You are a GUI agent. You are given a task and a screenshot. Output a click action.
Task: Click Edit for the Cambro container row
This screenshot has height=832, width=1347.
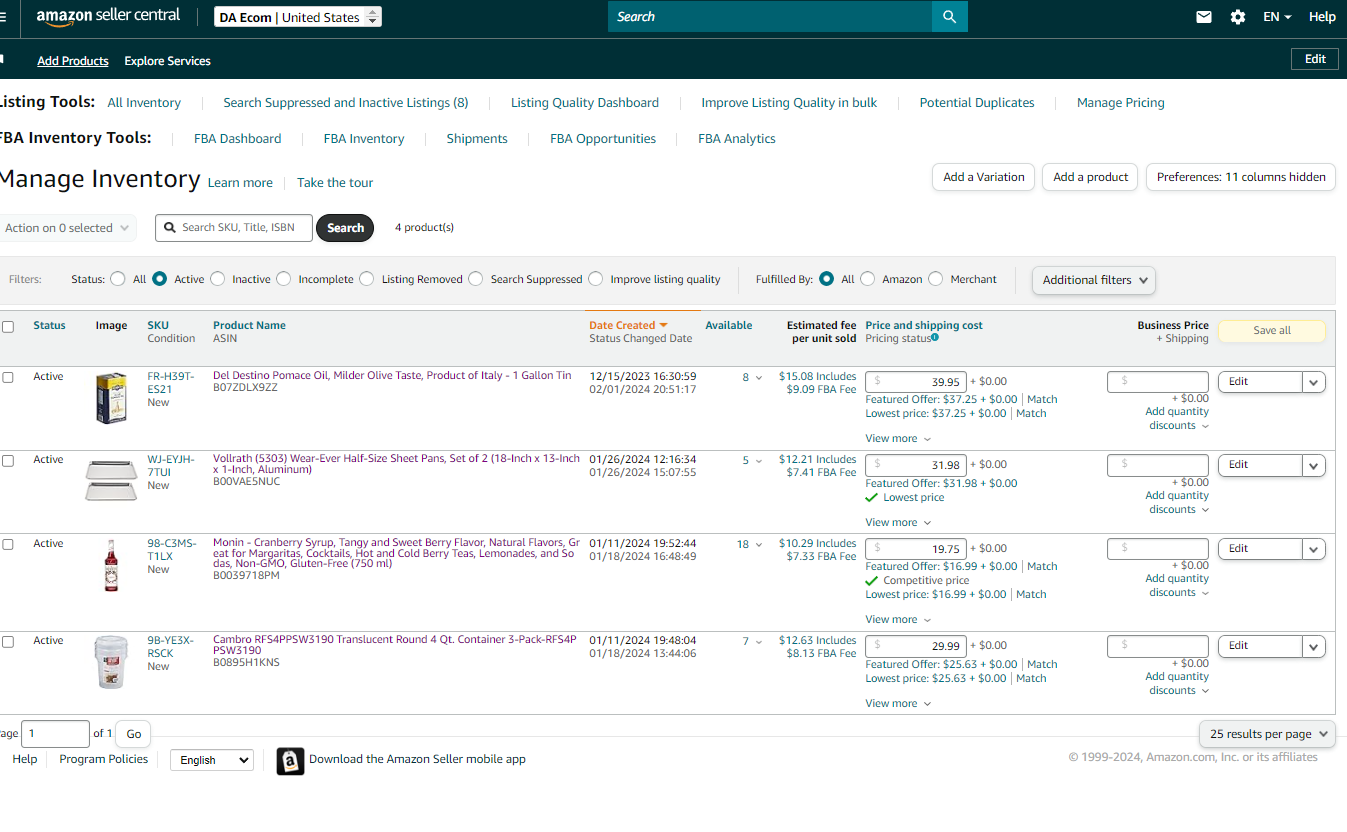pos(1260,646)
